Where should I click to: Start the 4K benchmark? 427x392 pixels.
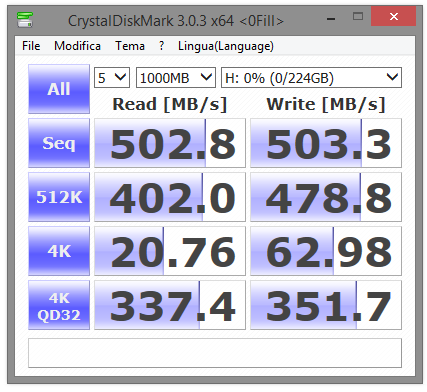point(59,251)
